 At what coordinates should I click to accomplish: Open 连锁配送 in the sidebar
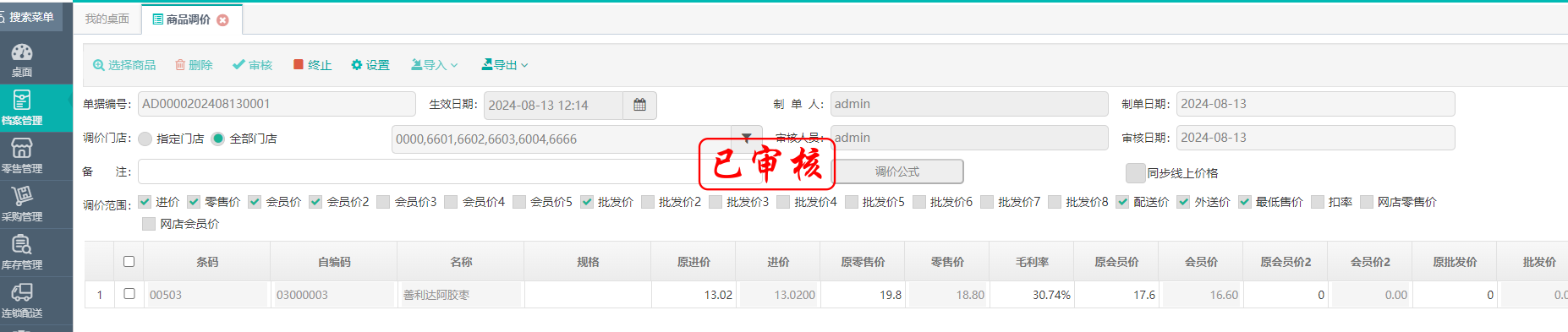pyautogui.click(x=22, y=300)
